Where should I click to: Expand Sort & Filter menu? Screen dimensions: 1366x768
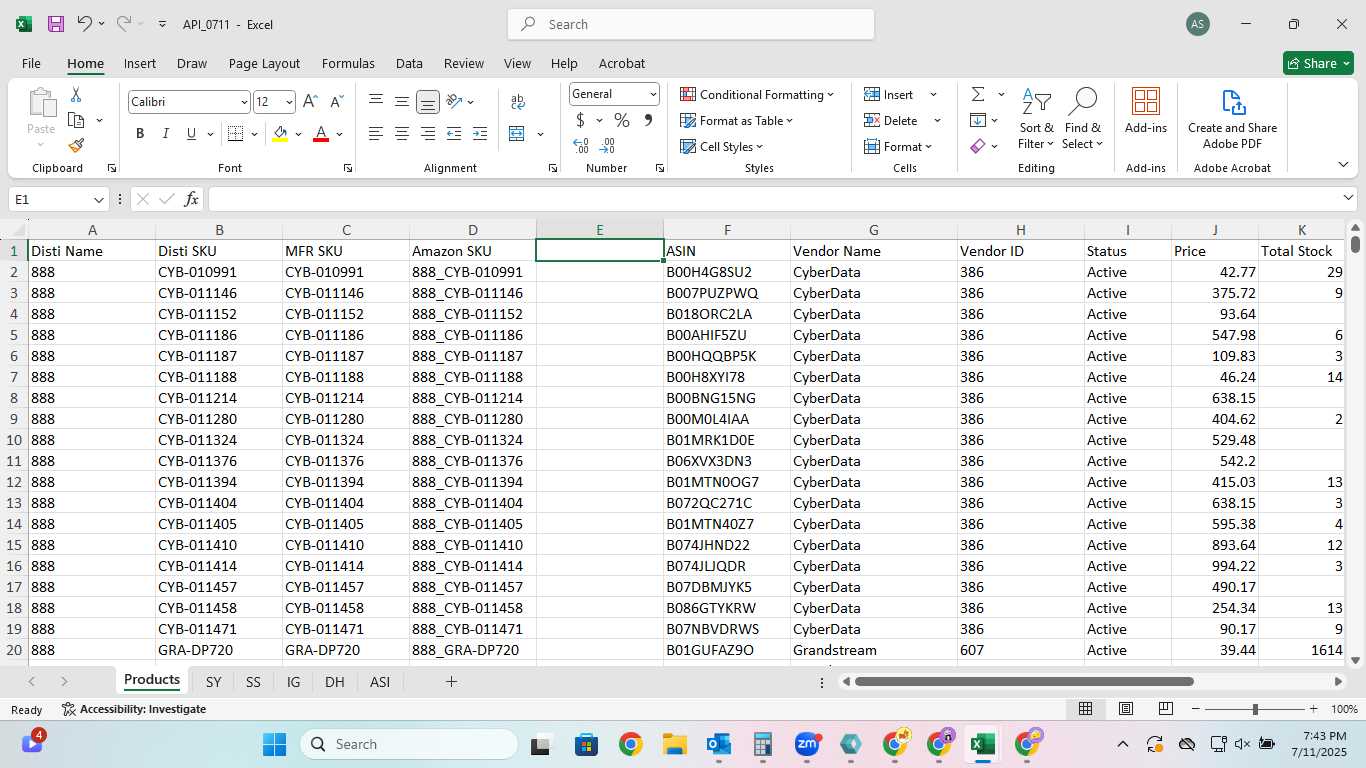click(1036, 119)
